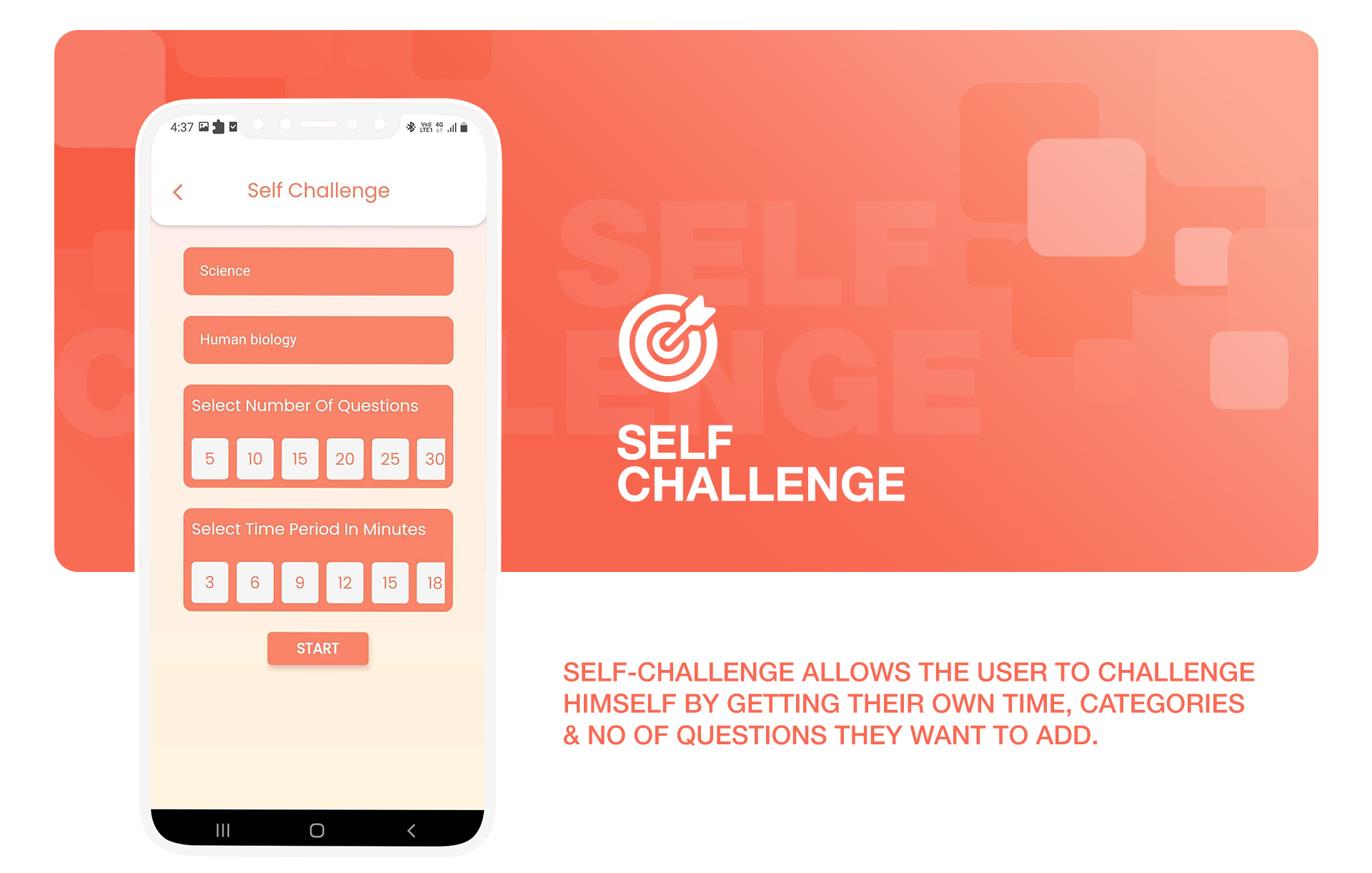Screen dimensions: 1372x873
Task: Select 6 minutes time period slider
Action: (256, 580)
